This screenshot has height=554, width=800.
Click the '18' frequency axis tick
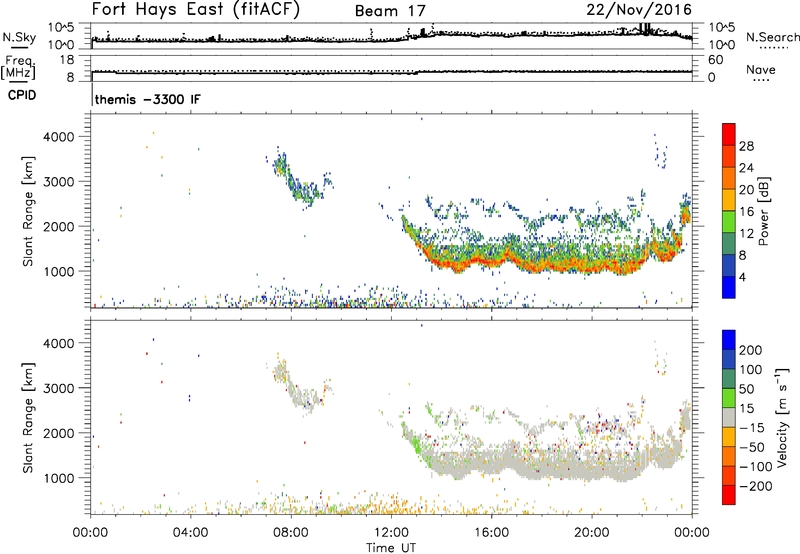[x=67, y=60]
